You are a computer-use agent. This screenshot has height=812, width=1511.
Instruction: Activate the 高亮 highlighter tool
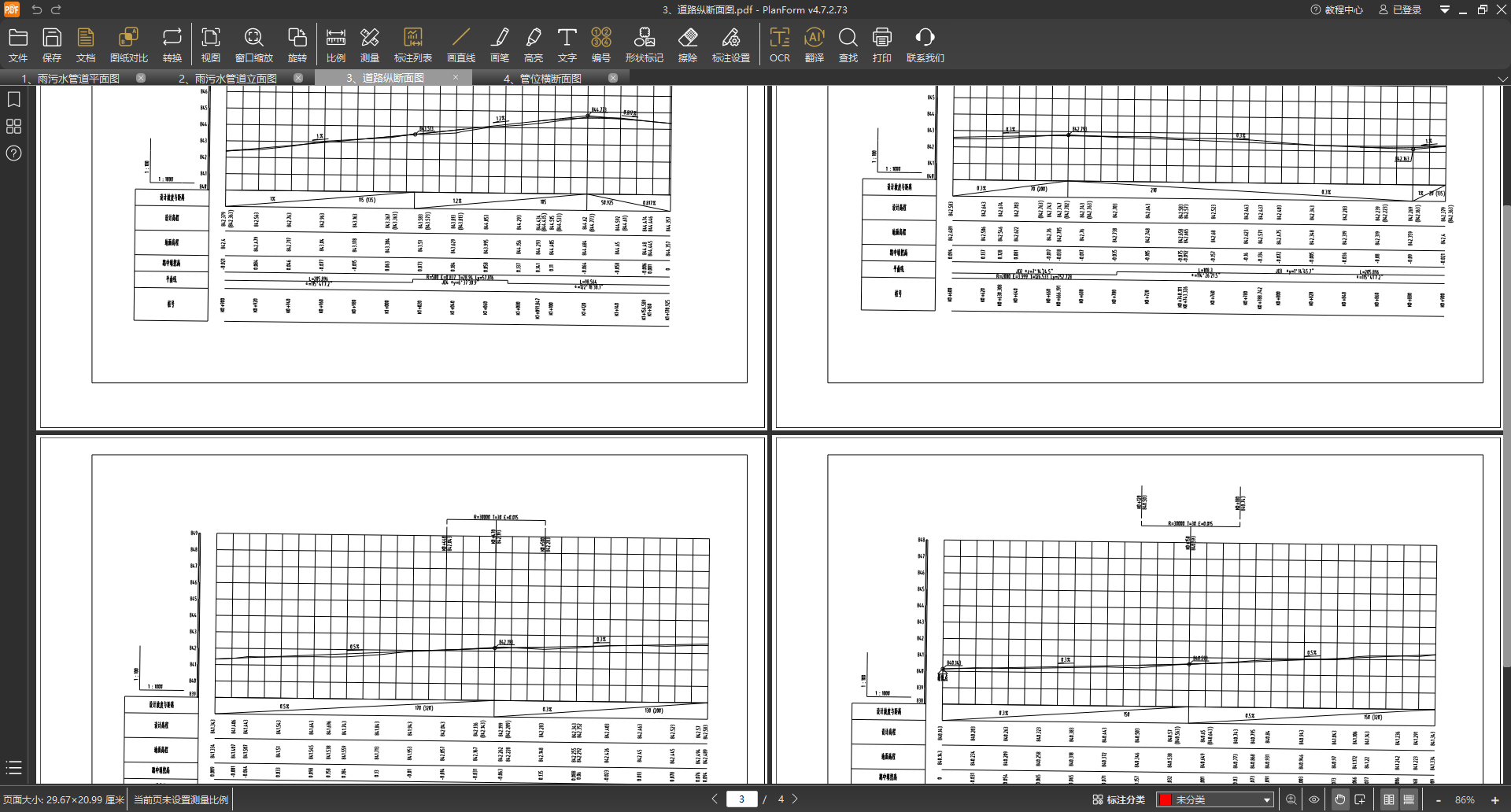pos(533,45)
